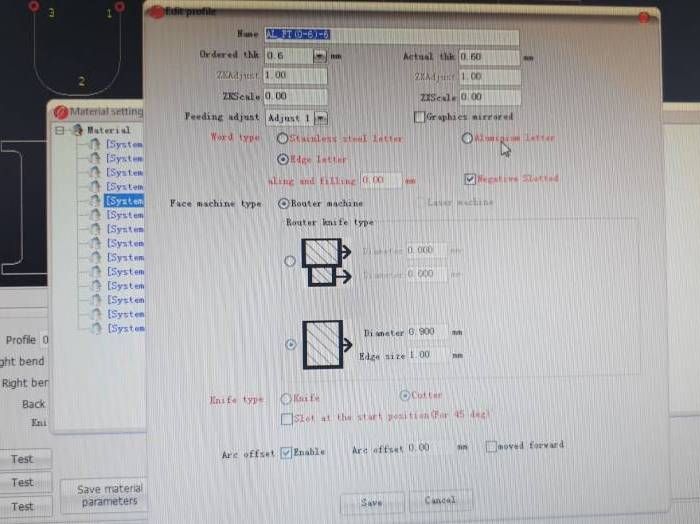Viewport: 700px width, 524px height.
Task: Select the single router knife radio button
Action: [x=291, y=345]
